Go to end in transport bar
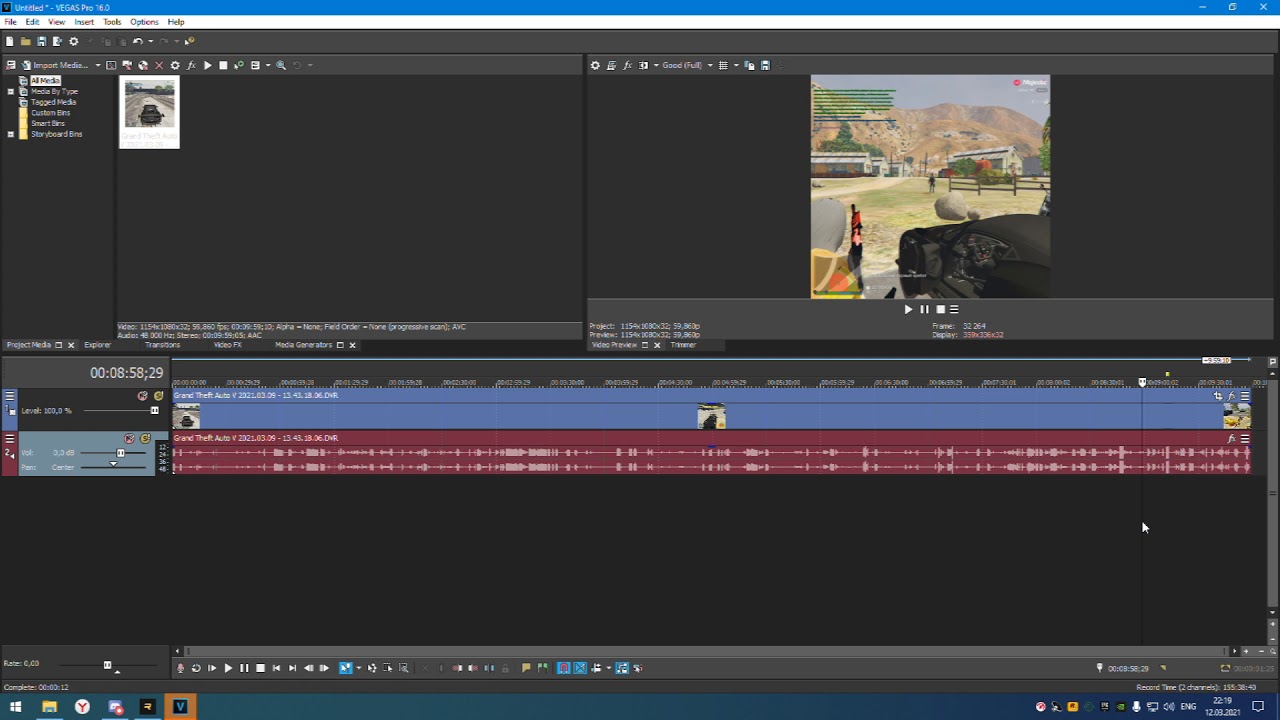Screen dimensions: 1280x720 [x=292, y=668]
